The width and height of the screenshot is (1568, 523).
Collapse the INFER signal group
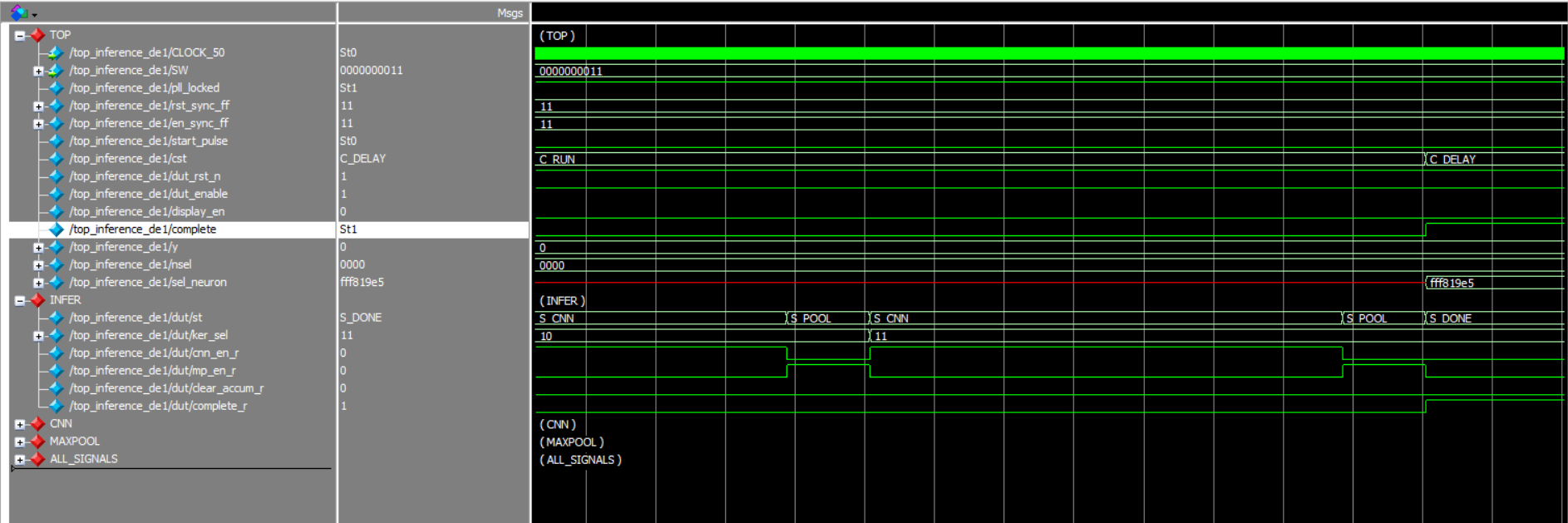(x=19, y=301)
